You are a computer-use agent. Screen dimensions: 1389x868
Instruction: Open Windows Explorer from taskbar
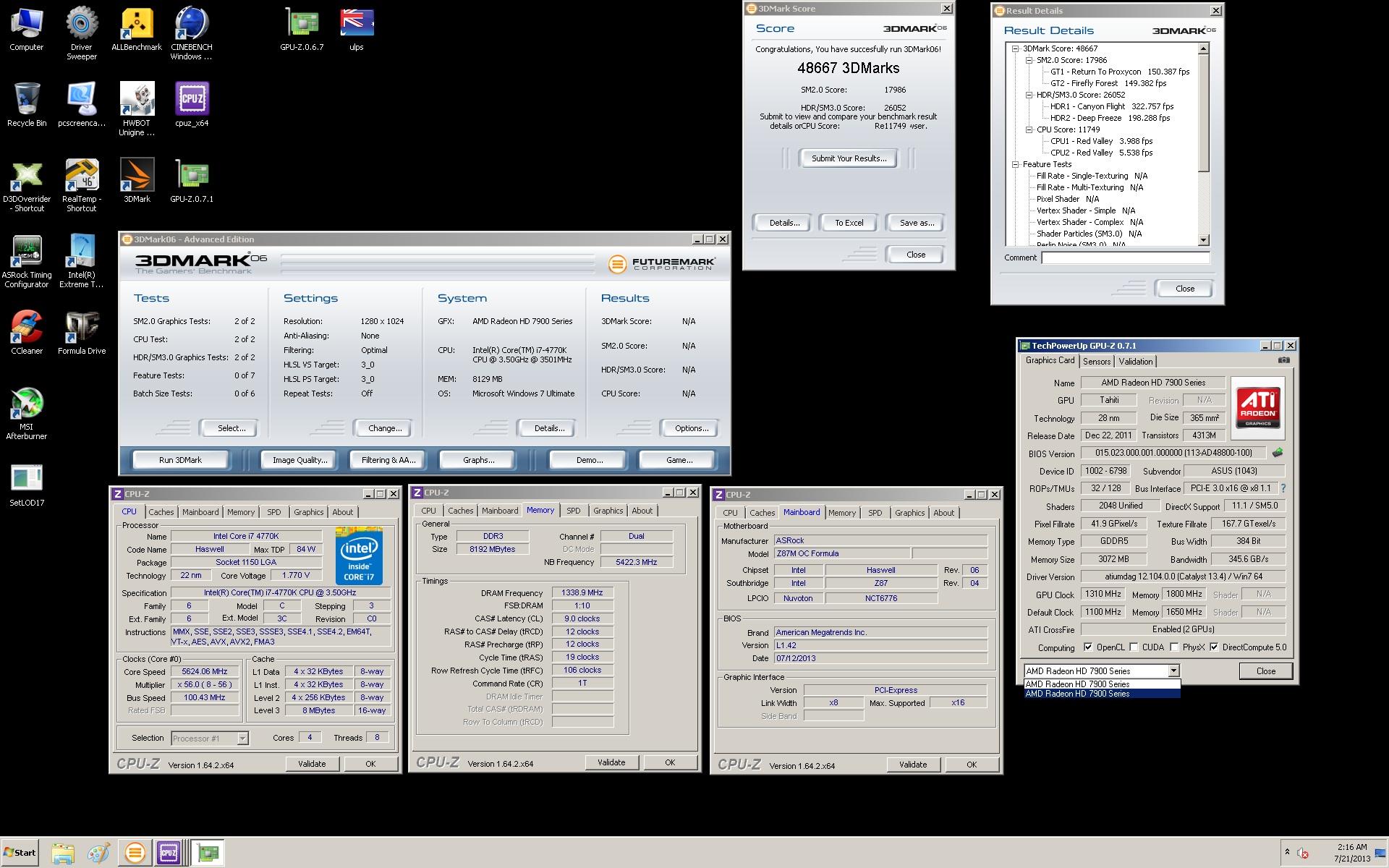tap(63, 853)
